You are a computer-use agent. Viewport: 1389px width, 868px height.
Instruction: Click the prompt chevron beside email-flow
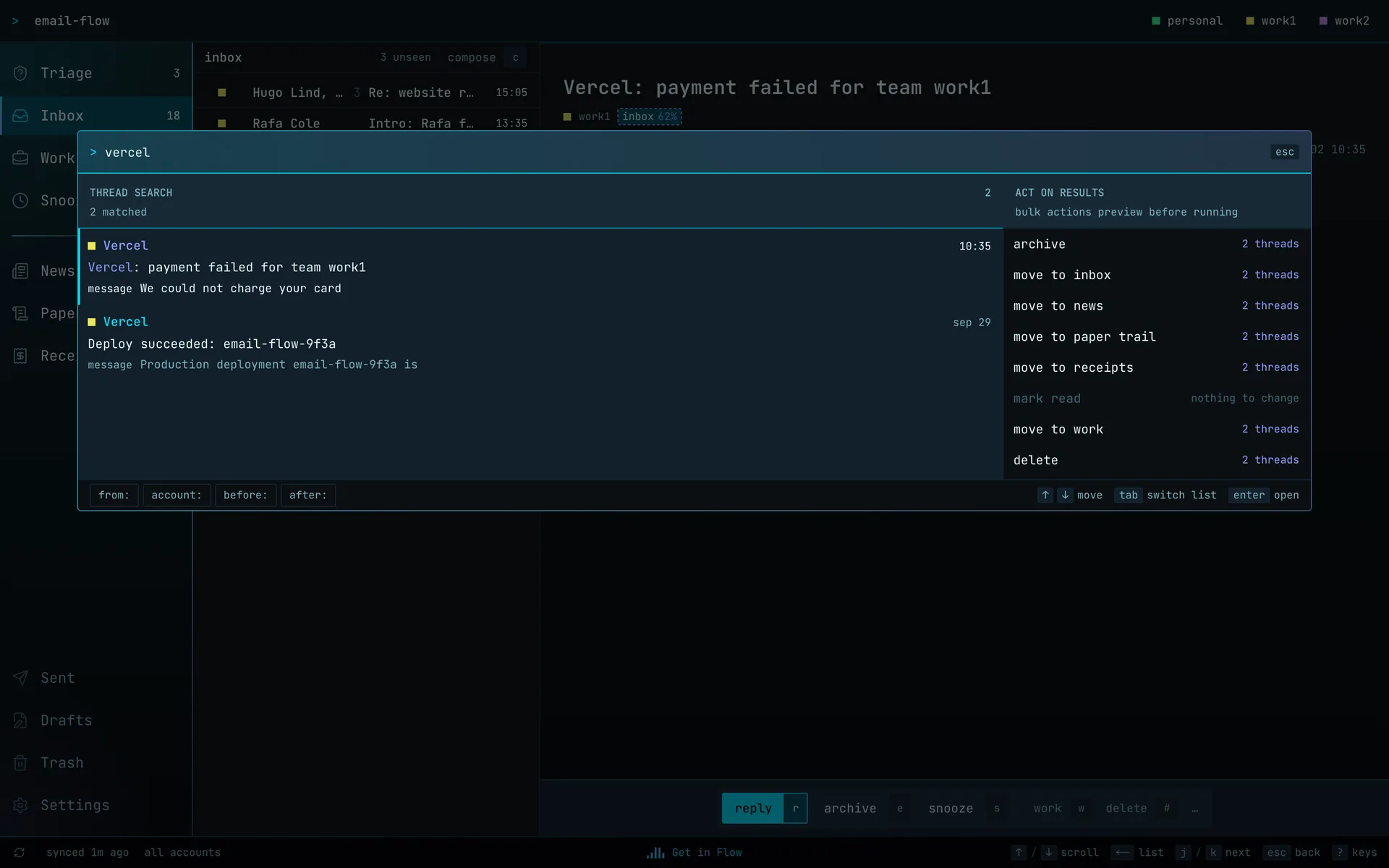pyautogui.click(x=15, y=21)
